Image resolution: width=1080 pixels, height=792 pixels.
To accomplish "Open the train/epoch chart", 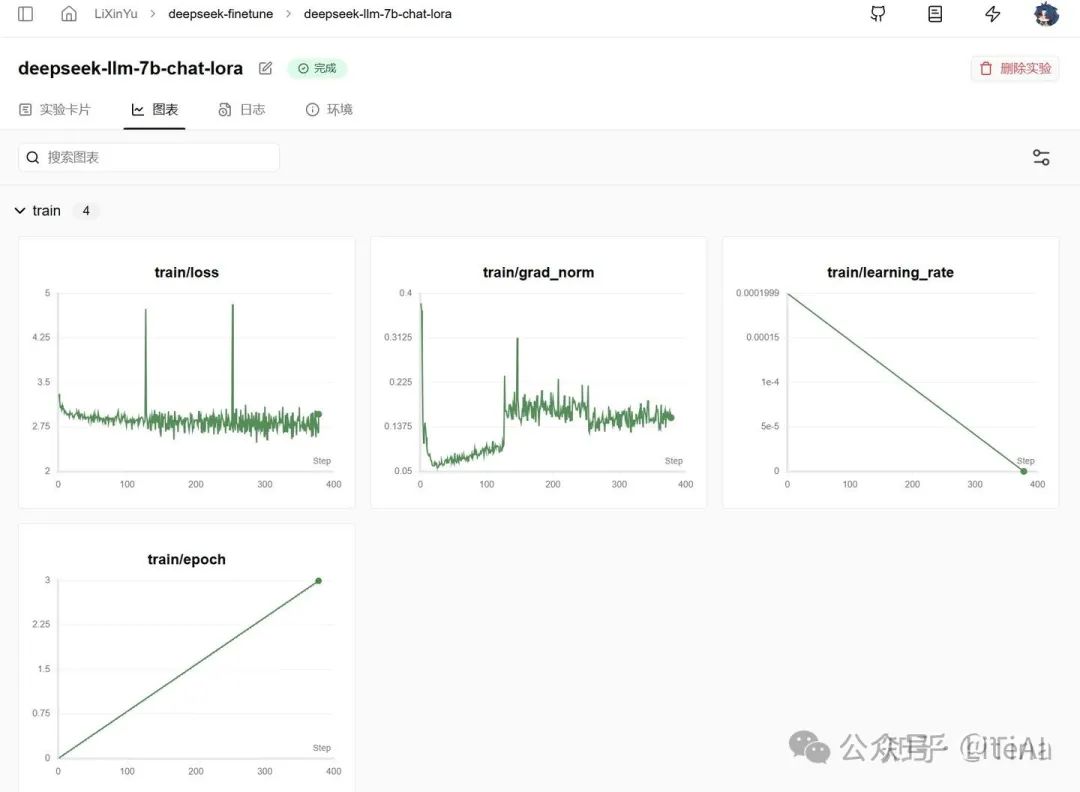I will tap(187, 657).
